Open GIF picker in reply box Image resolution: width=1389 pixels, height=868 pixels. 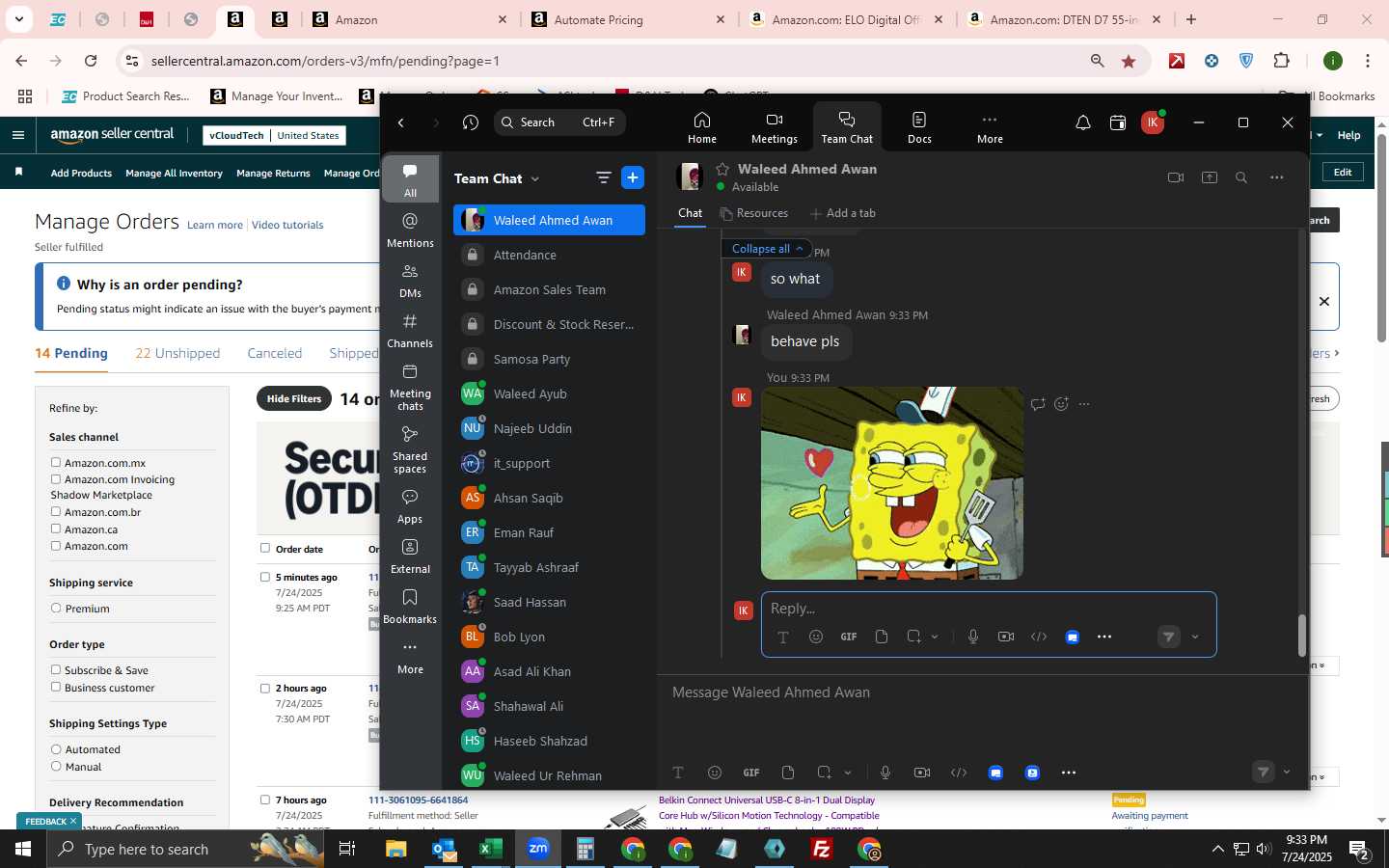[x=849, y=637]
